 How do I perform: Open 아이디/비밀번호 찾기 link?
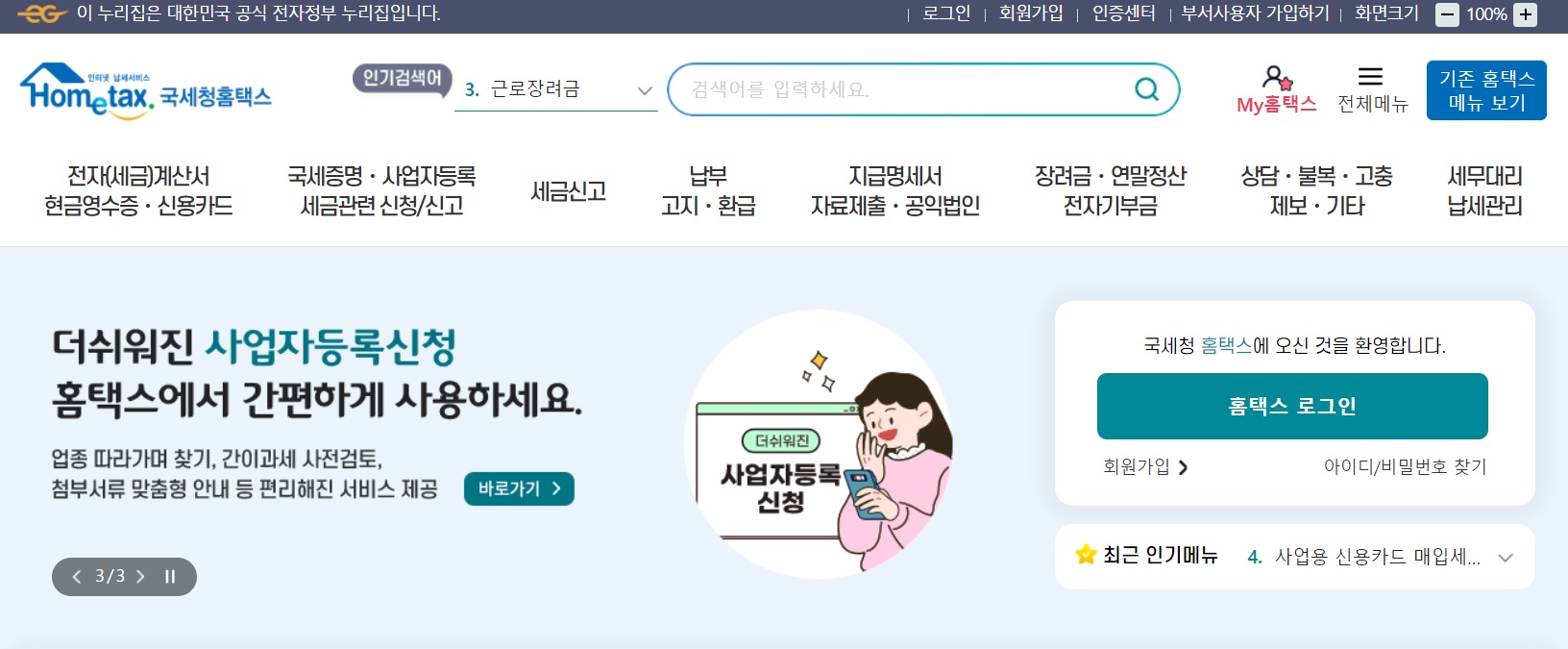[1405, 467]
